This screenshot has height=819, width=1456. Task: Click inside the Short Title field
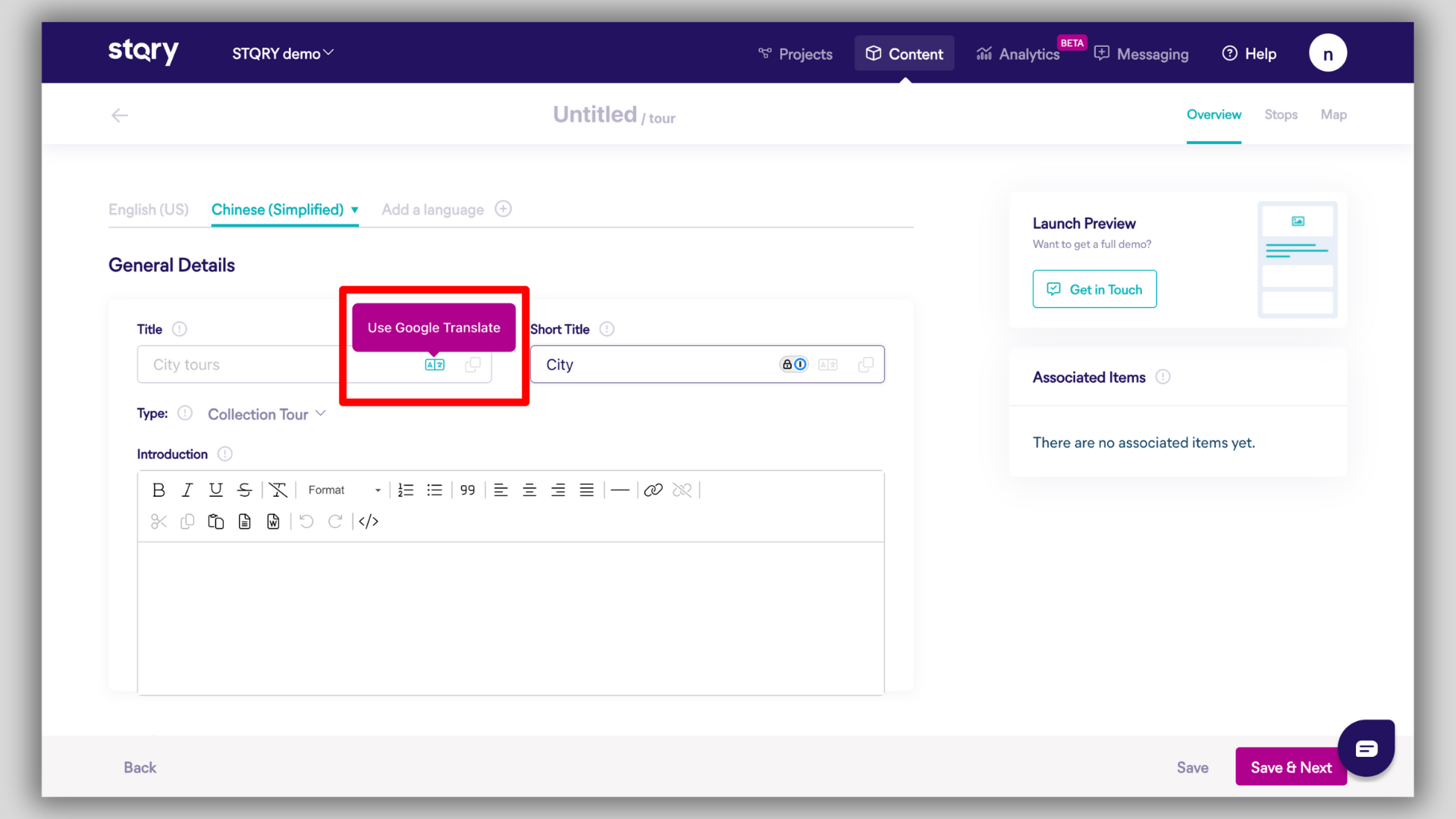[652, 365]
